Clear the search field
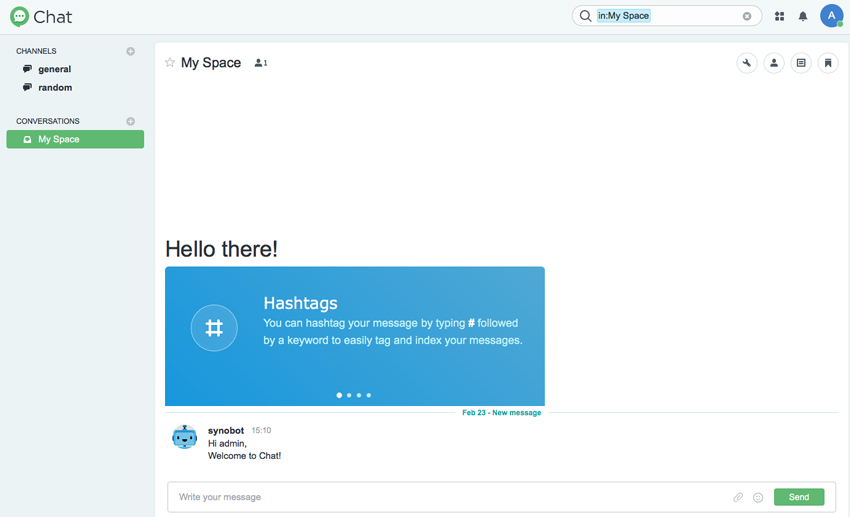 (747, 16)
